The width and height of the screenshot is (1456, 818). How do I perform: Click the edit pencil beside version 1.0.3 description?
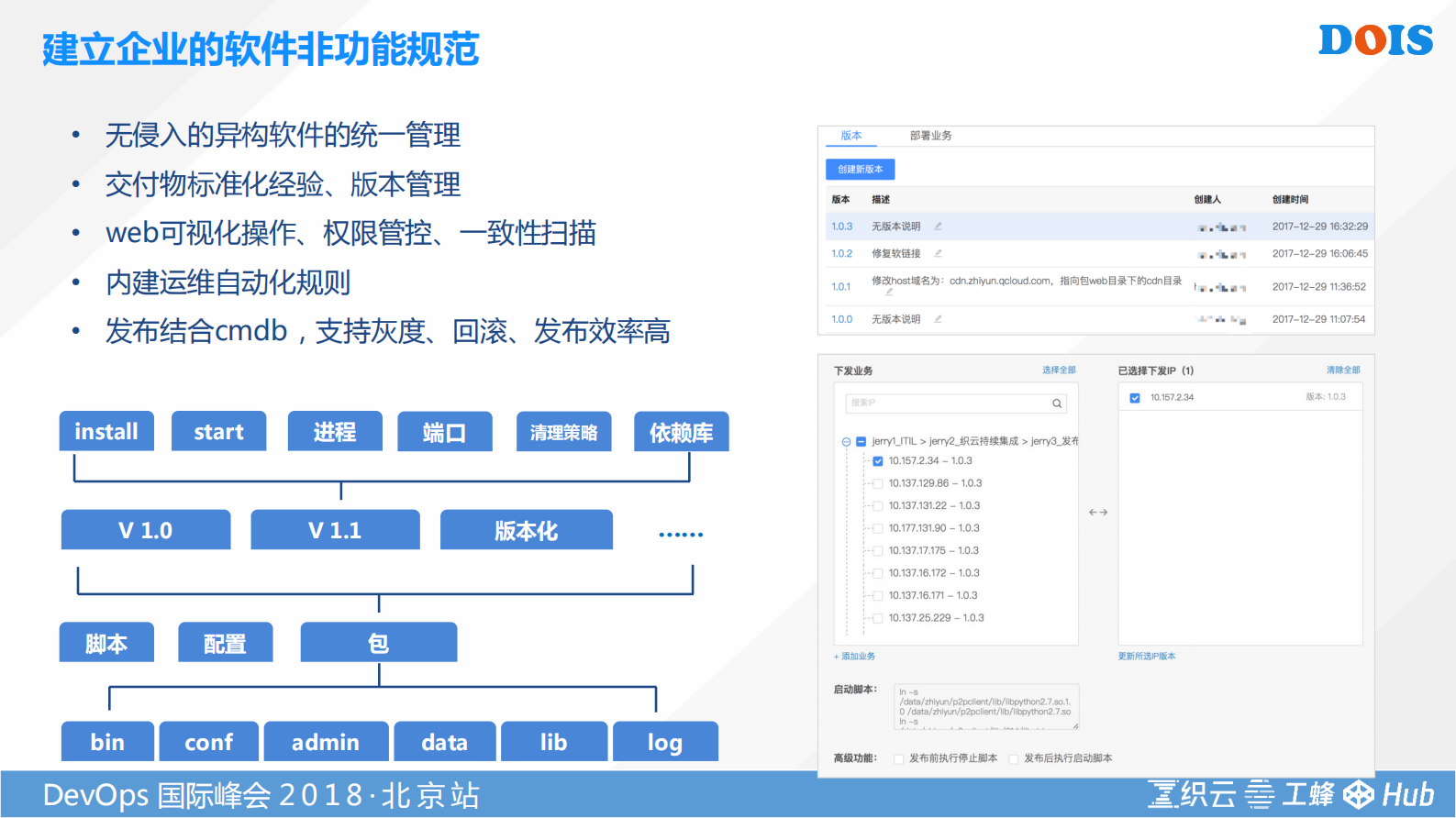pyautogui.click(x=938, y=226)
